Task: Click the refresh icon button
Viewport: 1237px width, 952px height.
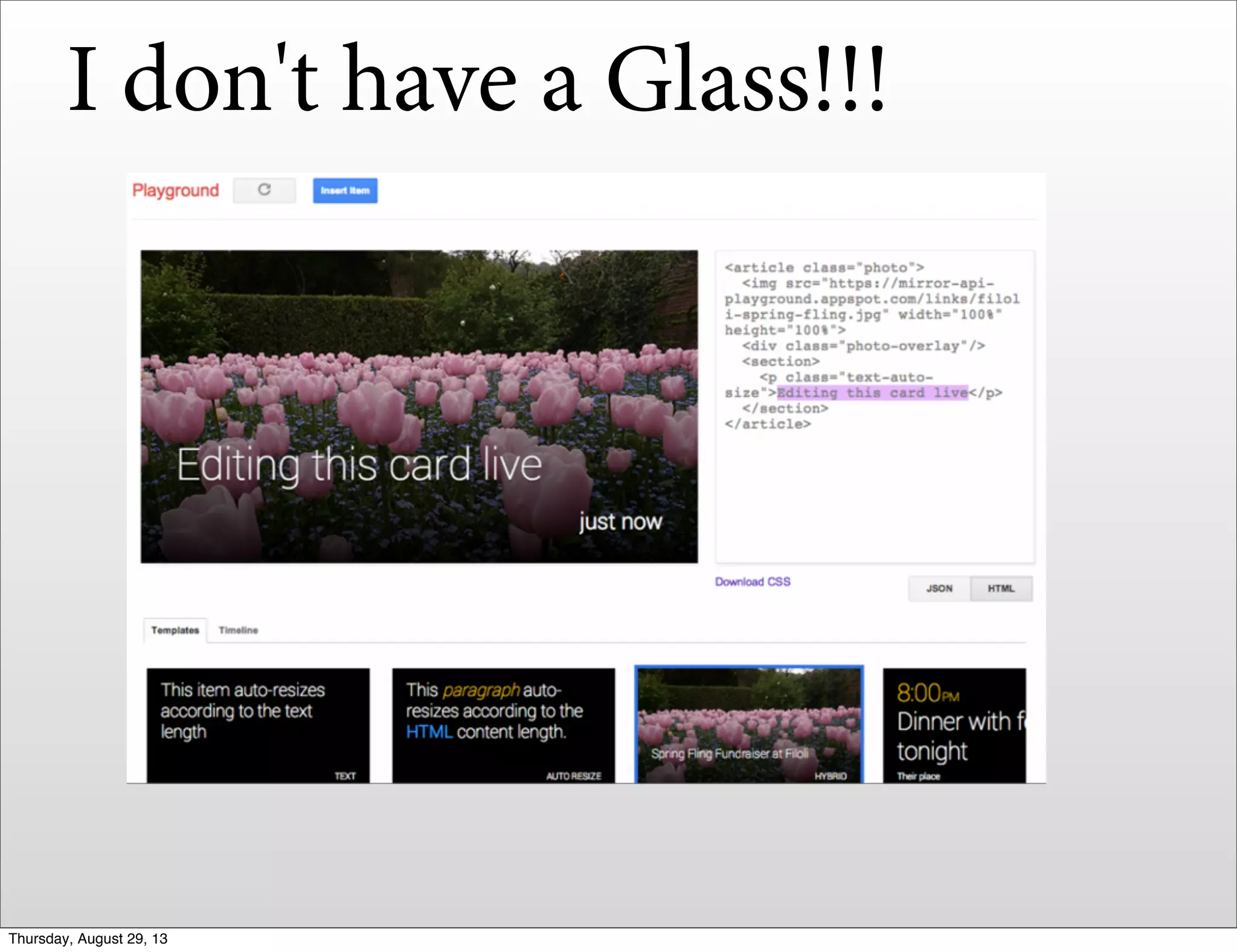Action: [264, 190]
